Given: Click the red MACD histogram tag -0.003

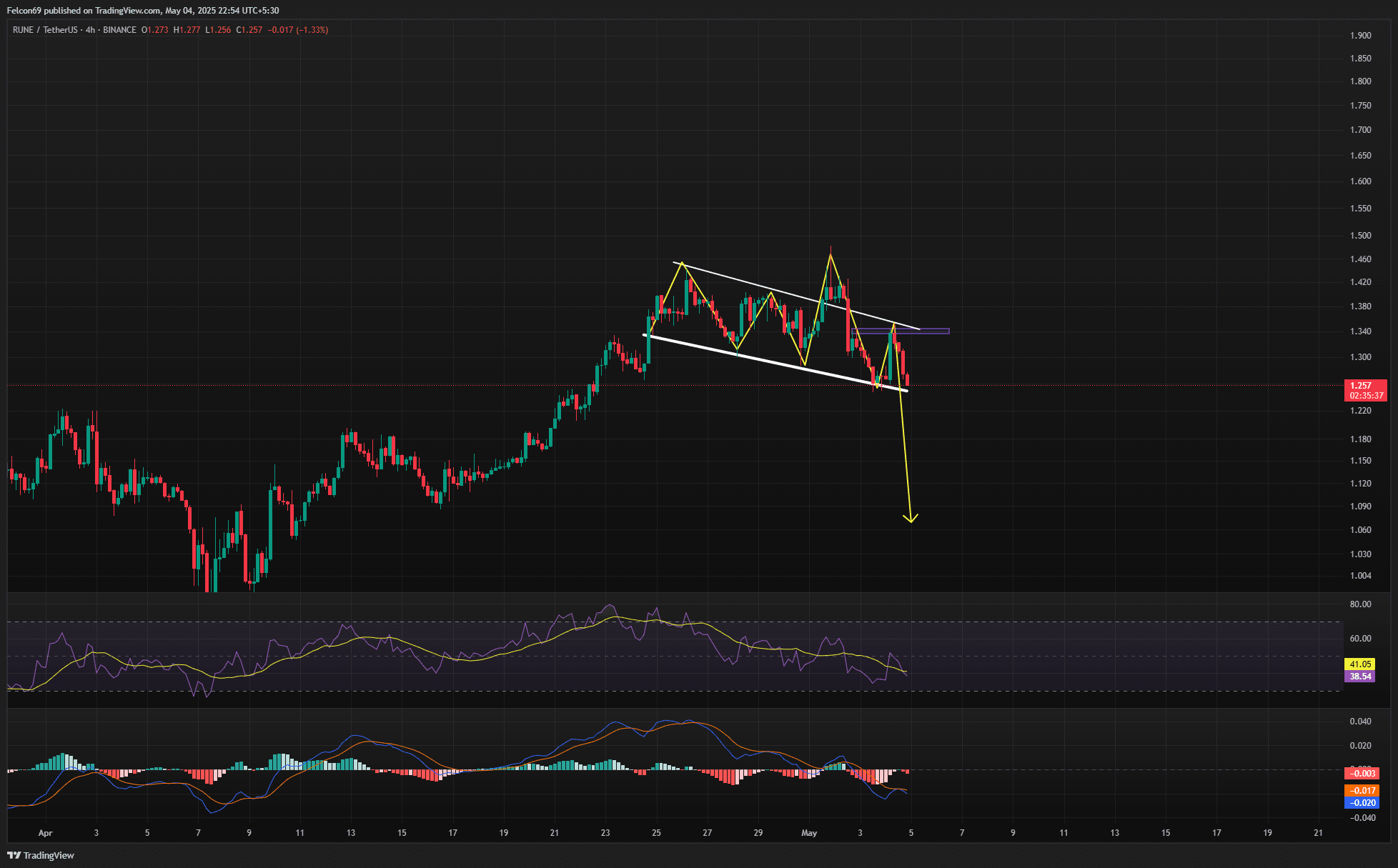Looking at the screenshot, I should click(x=1363, y=774).
